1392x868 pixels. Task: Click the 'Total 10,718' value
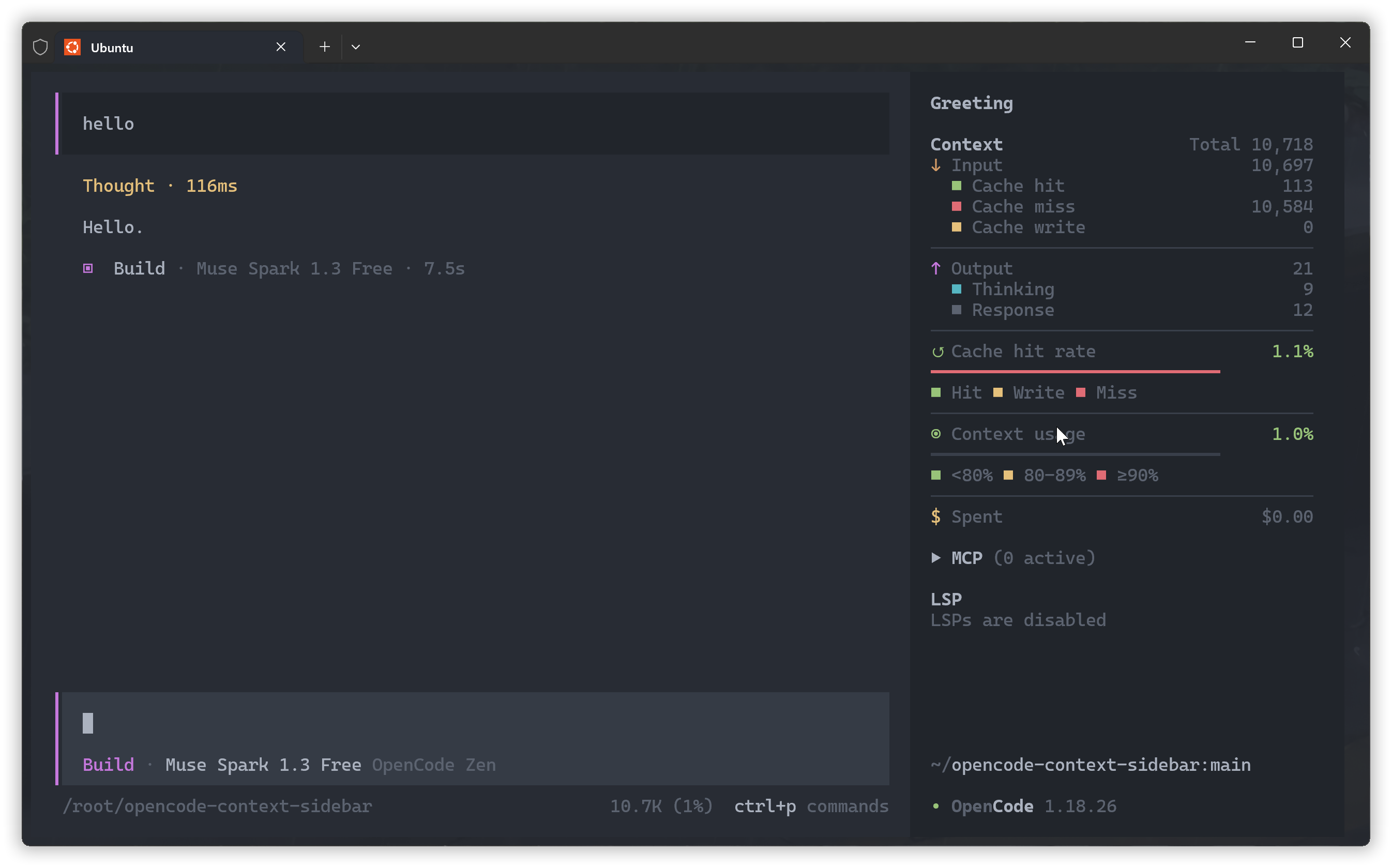point(1251,145)
